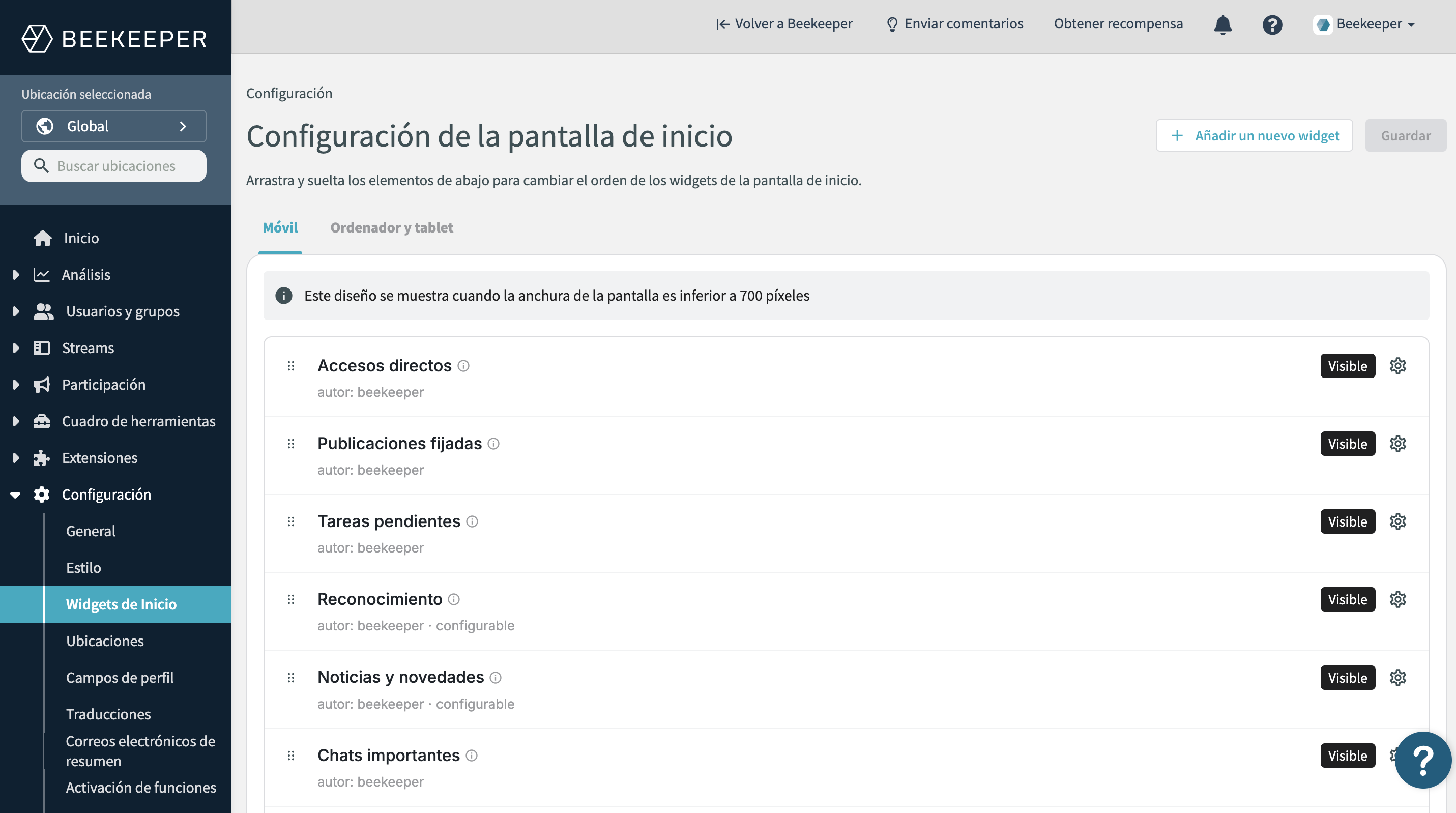The height and width of the screenshot is (813, 1456).
Task: Open Ubicaciones in sidebar
Action: pos(105,641)
